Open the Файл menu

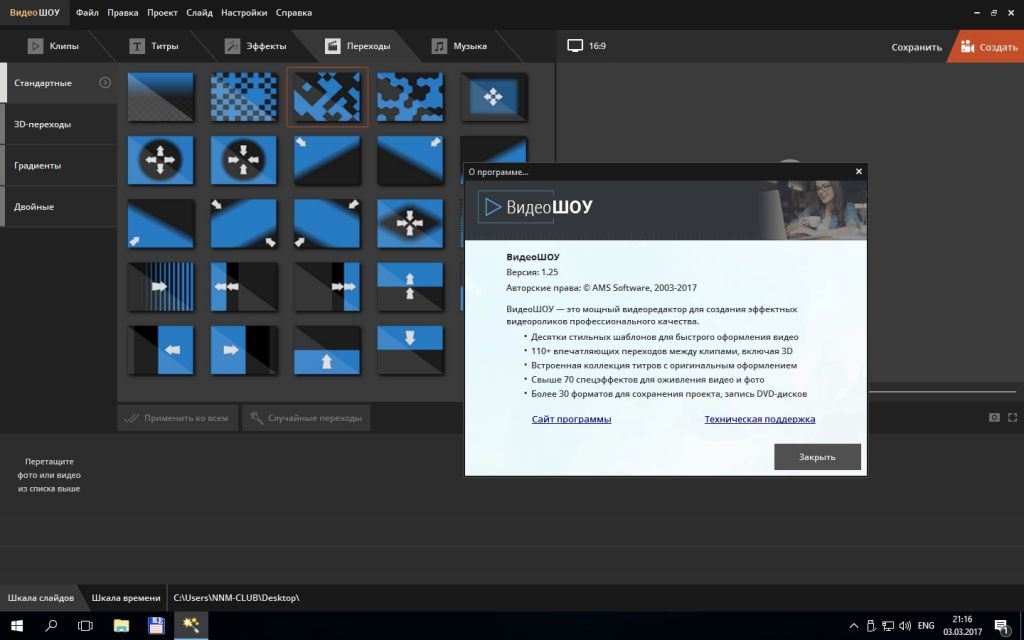(87, 13)
